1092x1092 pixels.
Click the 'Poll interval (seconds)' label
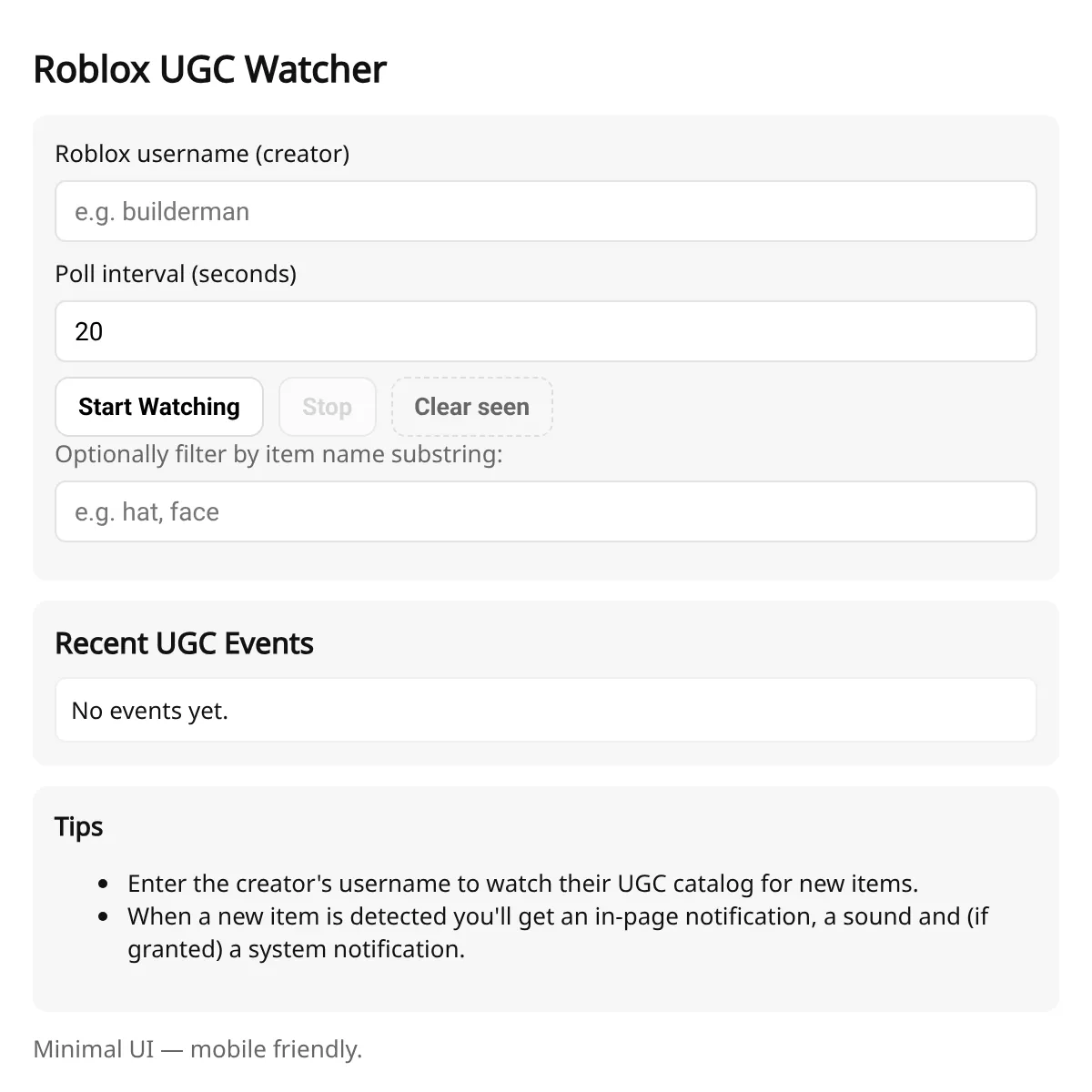176,274
